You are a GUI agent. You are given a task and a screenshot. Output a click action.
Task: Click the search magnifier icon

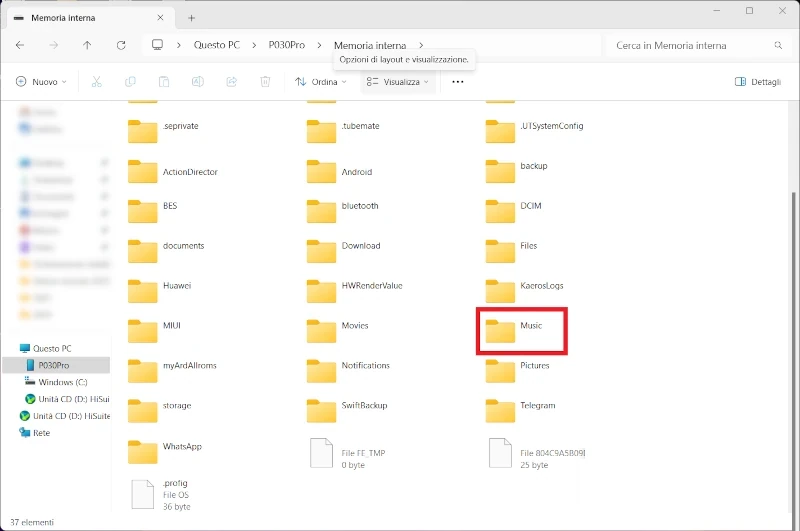pyautogui.click(x=778, y=45)
